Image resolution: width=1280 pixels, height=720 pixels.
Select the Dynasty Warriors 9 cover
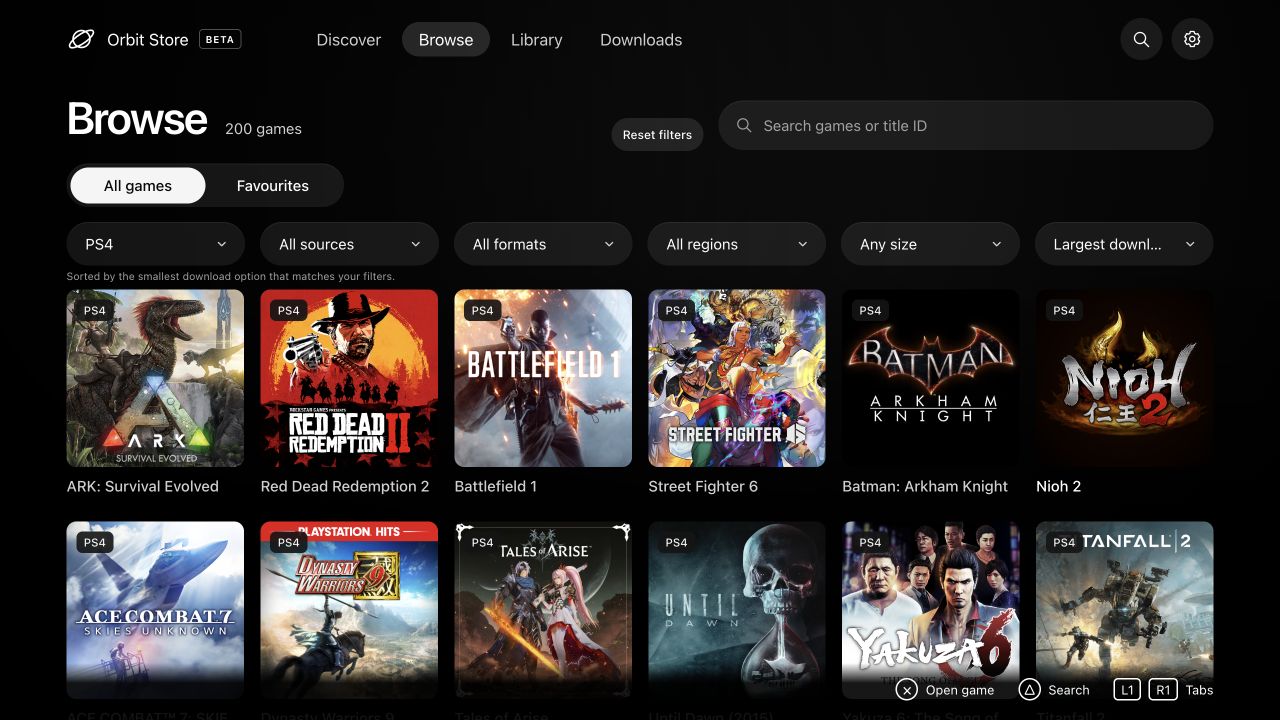[349, 610]
